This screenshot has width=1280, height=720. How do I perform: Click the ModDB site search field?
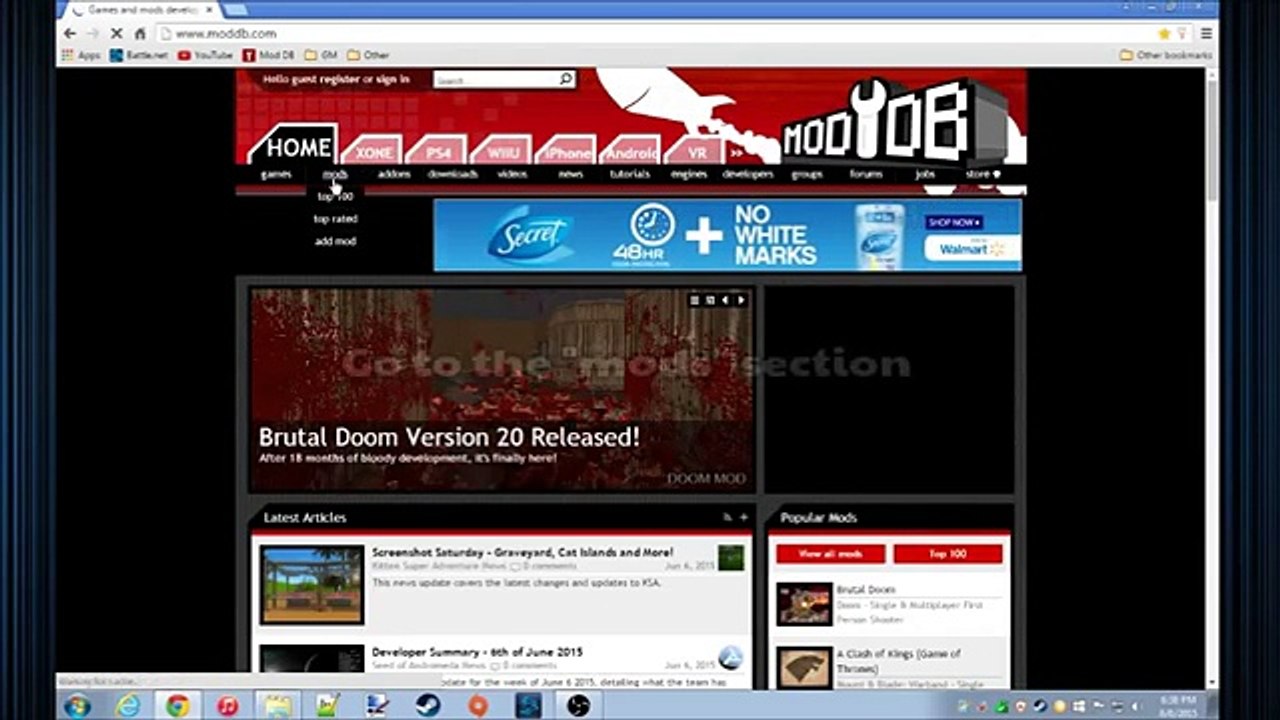(x=496, y=79)
